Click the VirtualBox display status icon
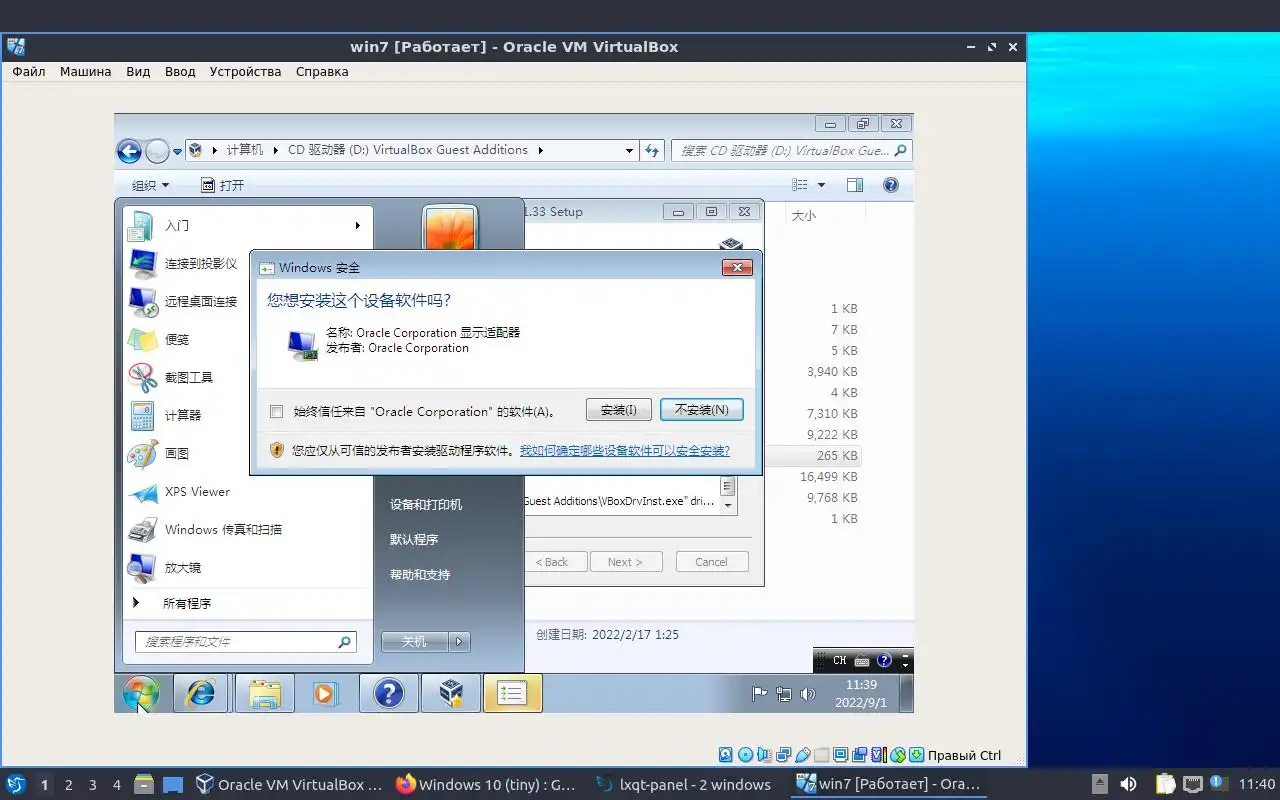The width and height of the screenshot is (1280, 800). point(840,755)
